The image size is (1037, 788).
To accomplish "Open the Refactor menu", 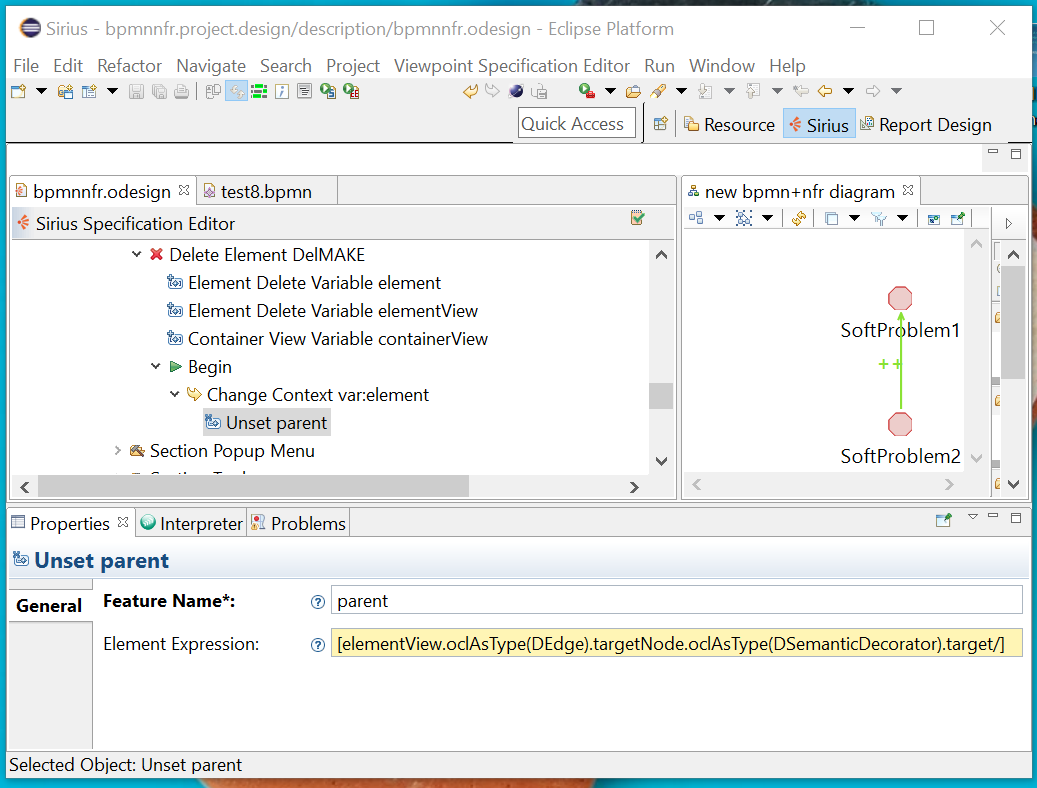I will 129,66.
